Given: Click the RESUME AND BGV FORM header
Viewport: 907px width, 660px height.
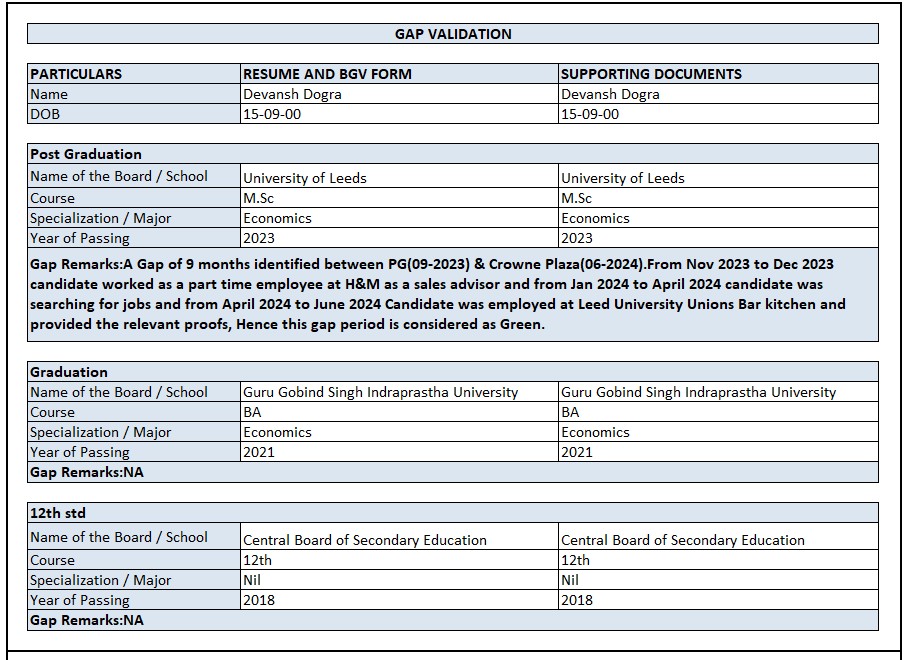Looking at the screenshot, I should click(x=327, y=74).
